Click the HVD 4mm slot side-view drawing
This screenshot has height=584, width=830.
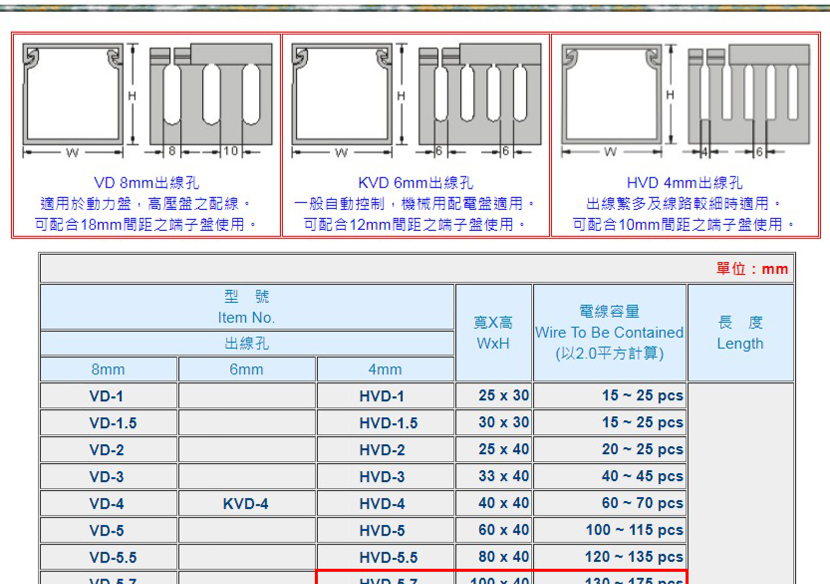pyautogui.click(x=748, y=95)
